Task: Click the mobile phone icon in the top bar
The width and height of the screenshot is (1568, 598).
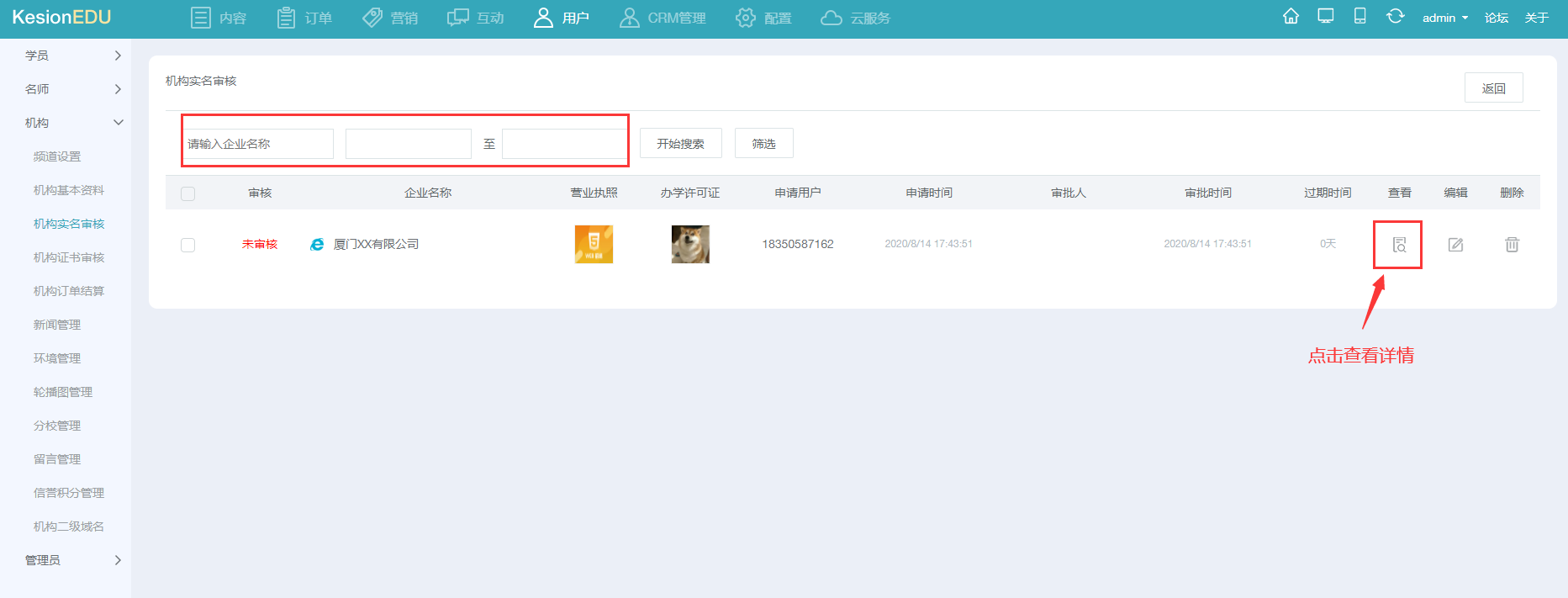Action: pyautogui.click(x=1359, y=17)
